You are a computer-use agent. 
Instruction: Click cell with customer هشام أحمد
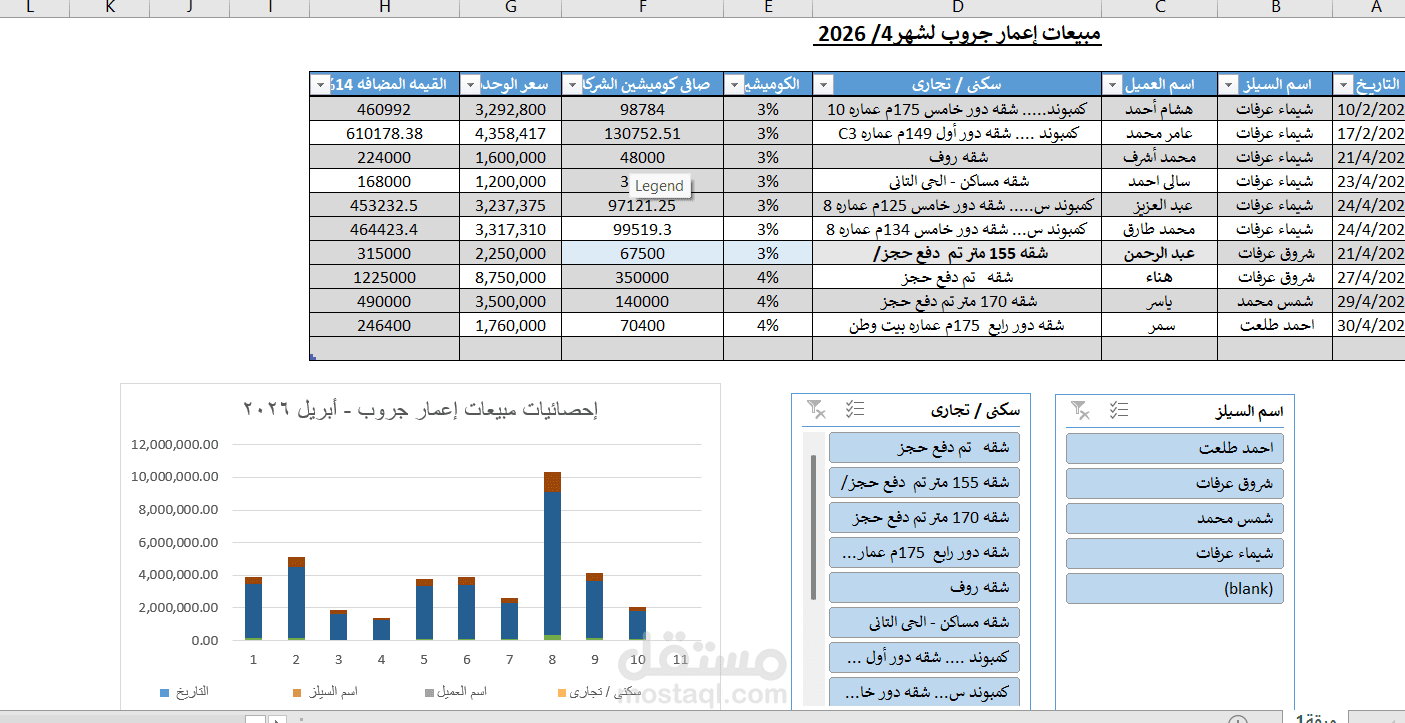(x=1160, y=109)
